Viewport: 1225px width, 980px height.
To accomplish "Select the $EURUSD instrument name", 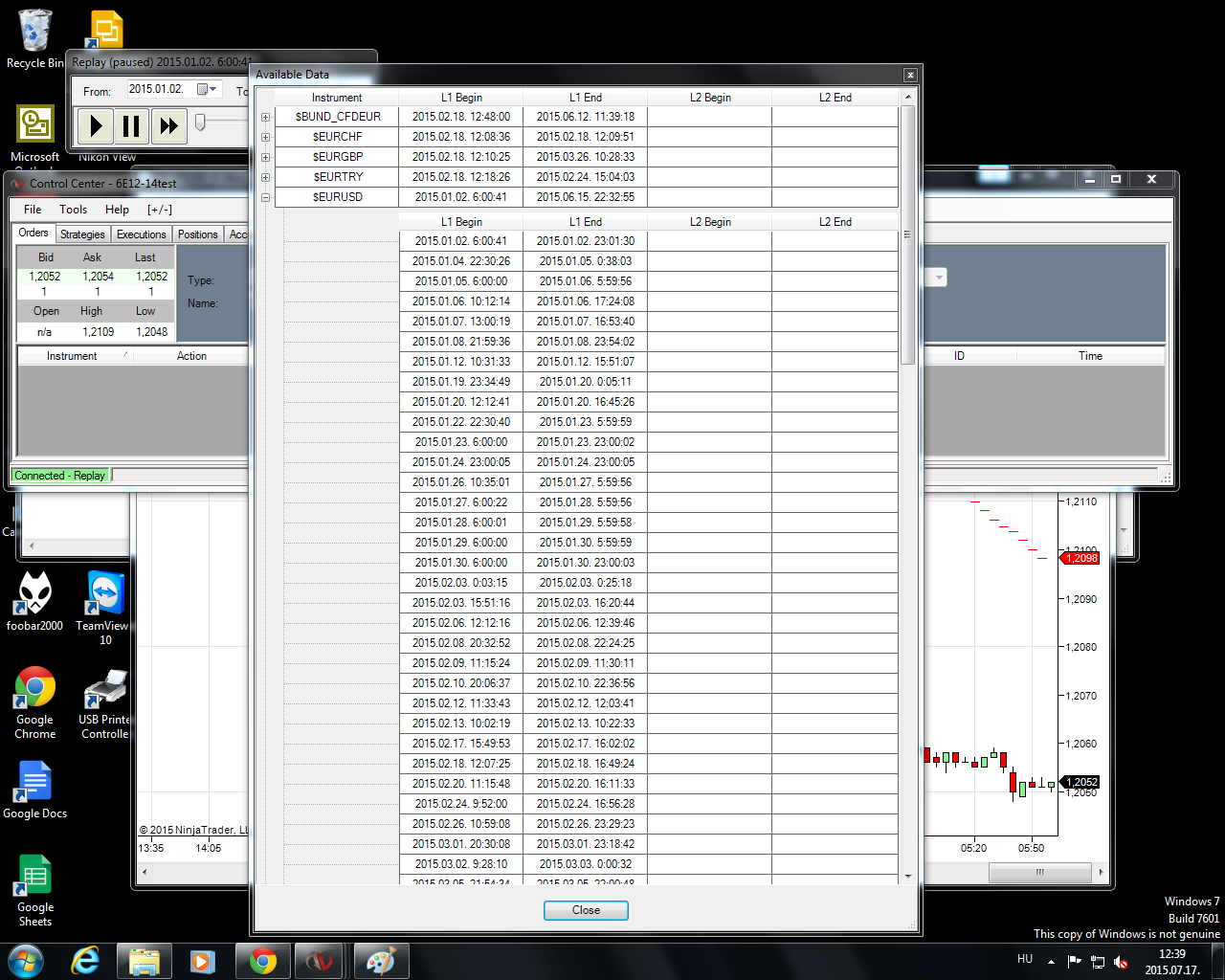I will (338, 197).
